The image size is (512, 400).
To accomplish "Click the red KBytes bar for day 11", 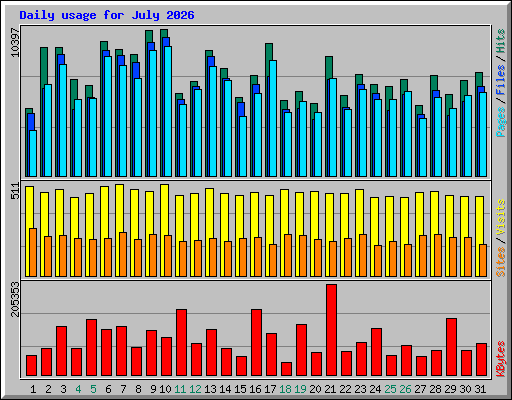I will 181,343.
